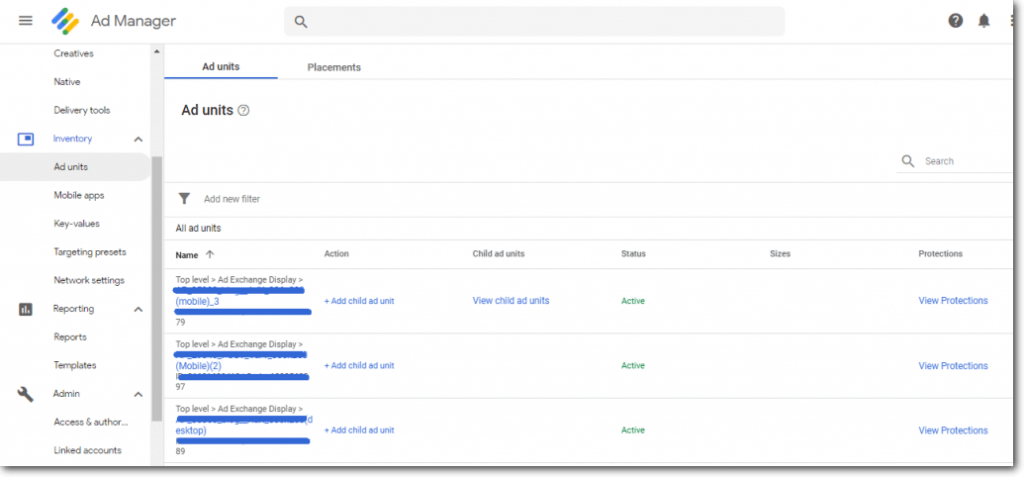Open the notifications bell
1024x477 pixels.
(984, 21)
